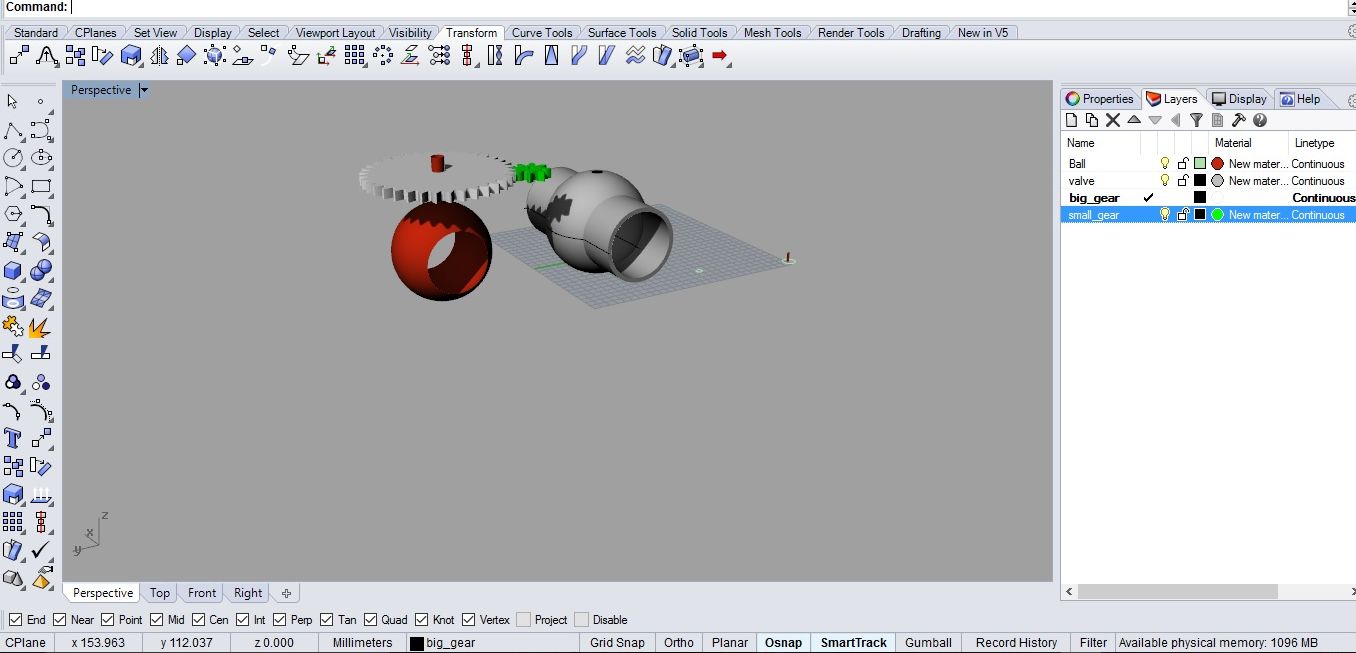Toggle Ball layer visibility lightbulb
Image resolution: width=1356 pixels, height=653 pixels.
tap(1165, 164)
